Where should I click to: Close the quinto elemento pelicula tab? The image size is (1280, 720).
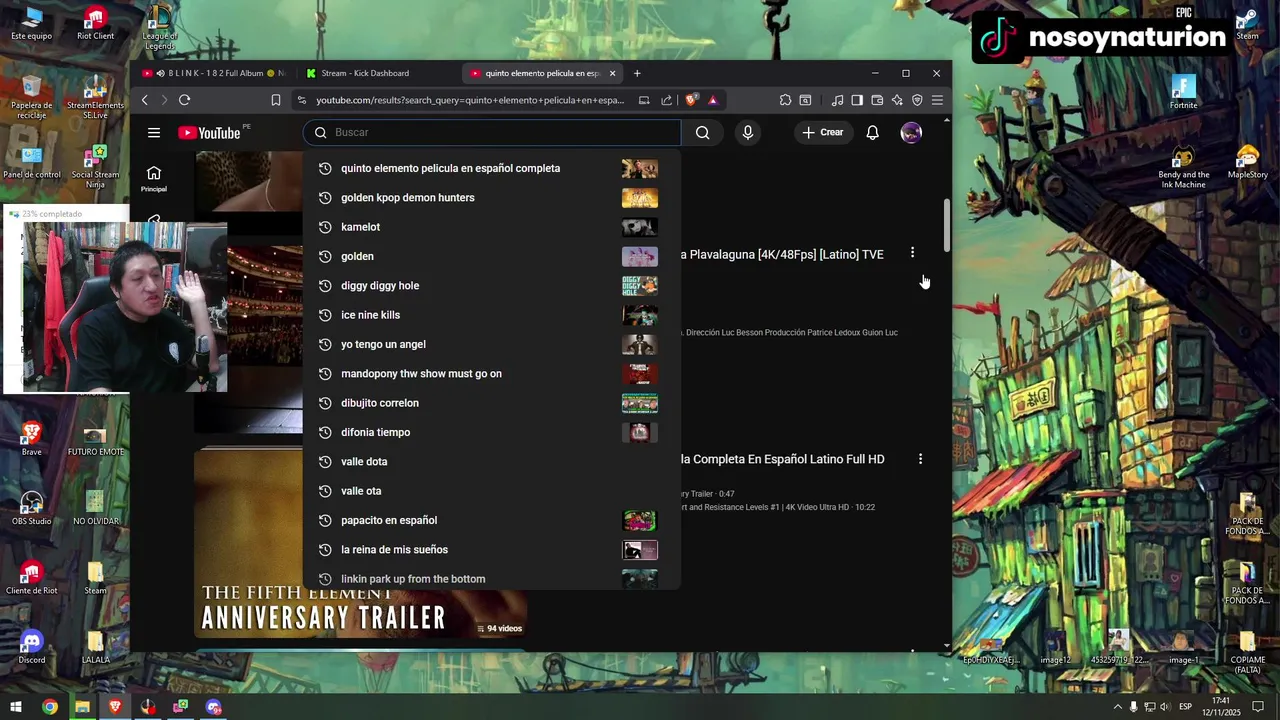[x=612, y=73]
